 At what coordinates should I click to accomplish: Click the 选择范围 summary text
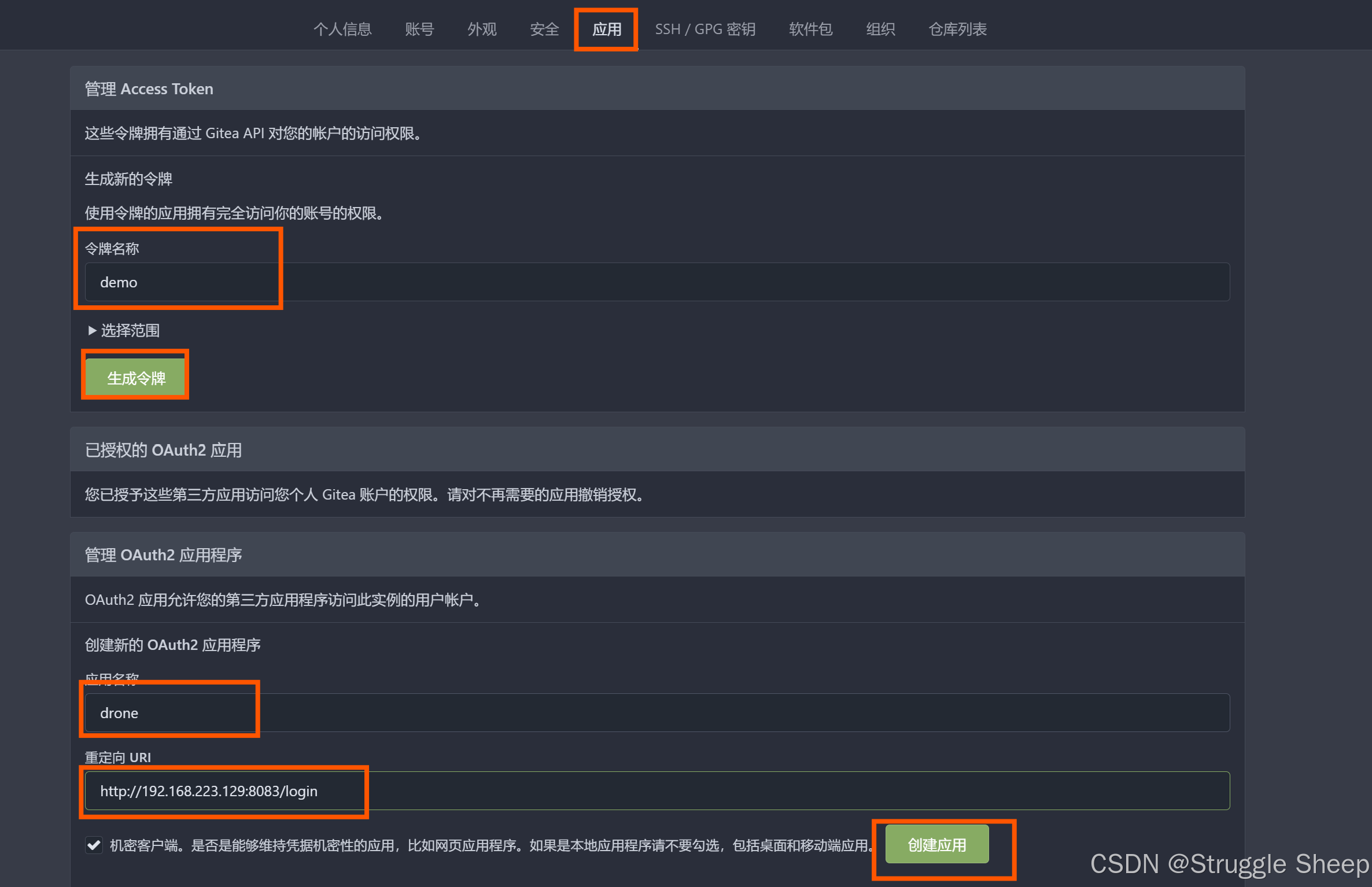point(131,331)
